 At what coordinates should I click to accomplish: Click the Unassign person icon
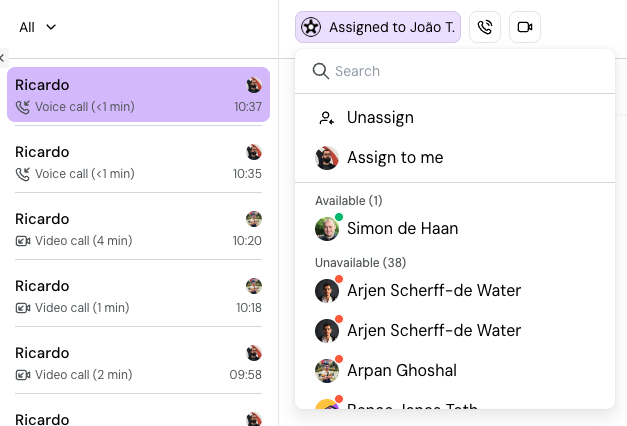[x=326, y=118]
